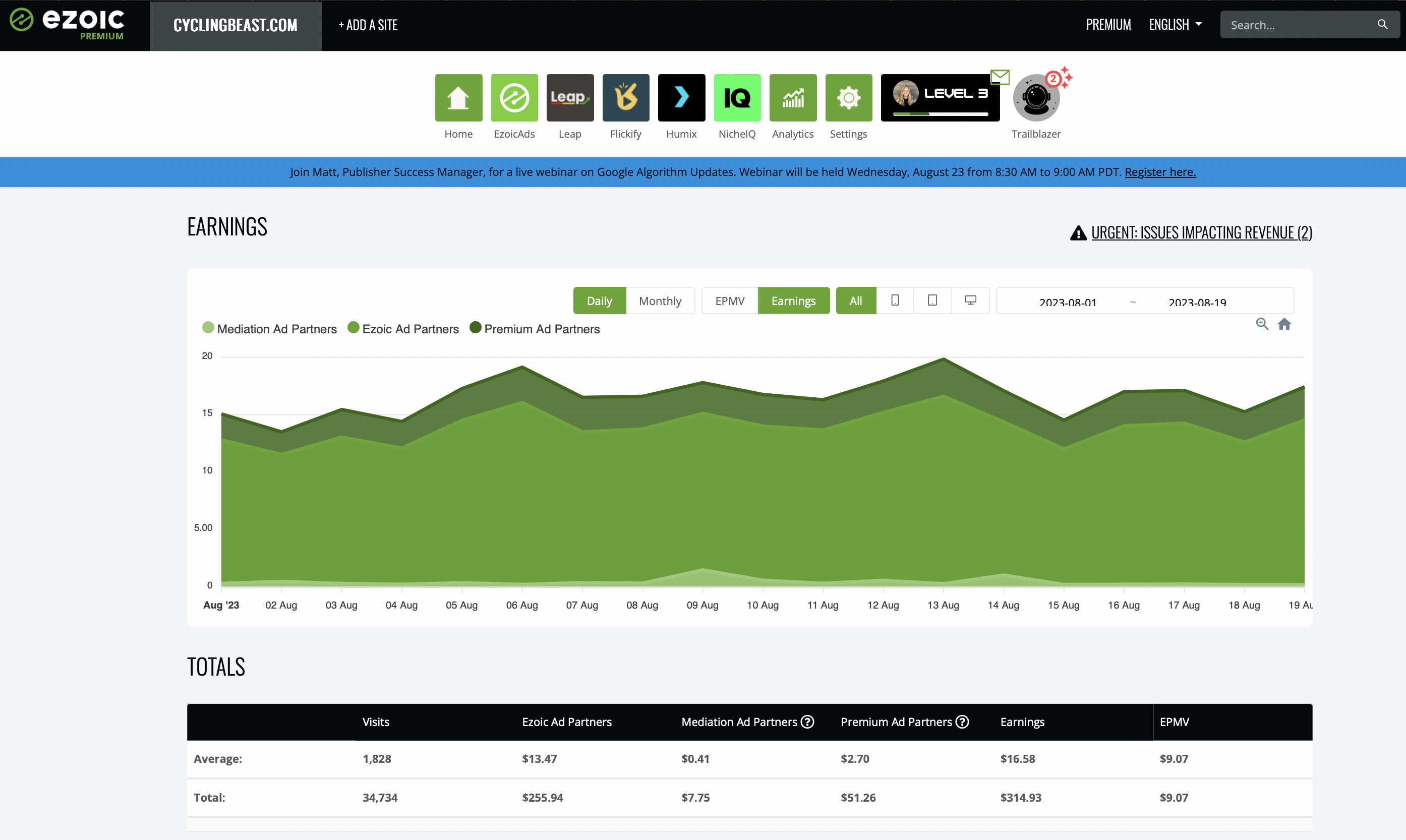Click the average earnings $16.58 cell

pos(1017,758)
